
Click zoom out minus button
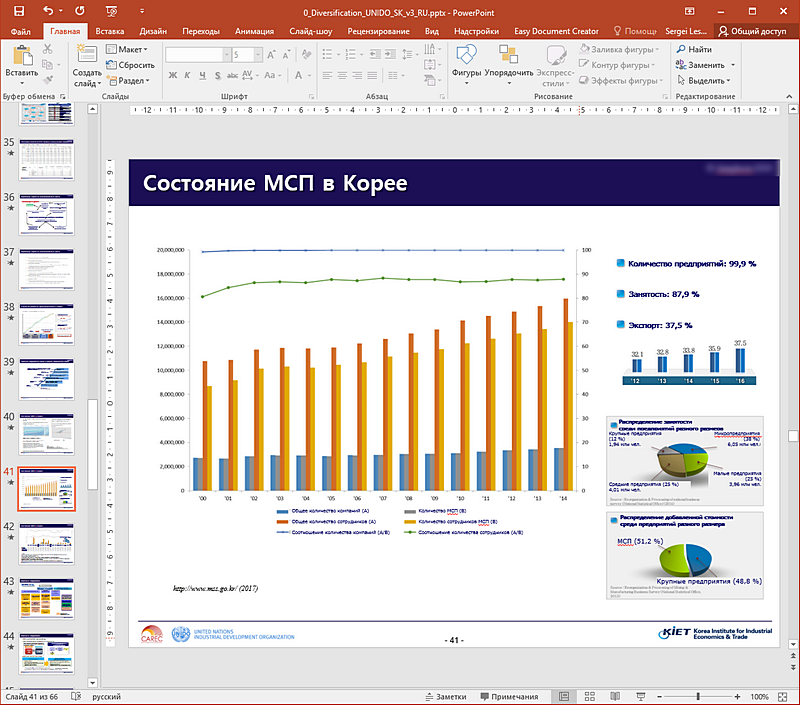pos(659,696)
